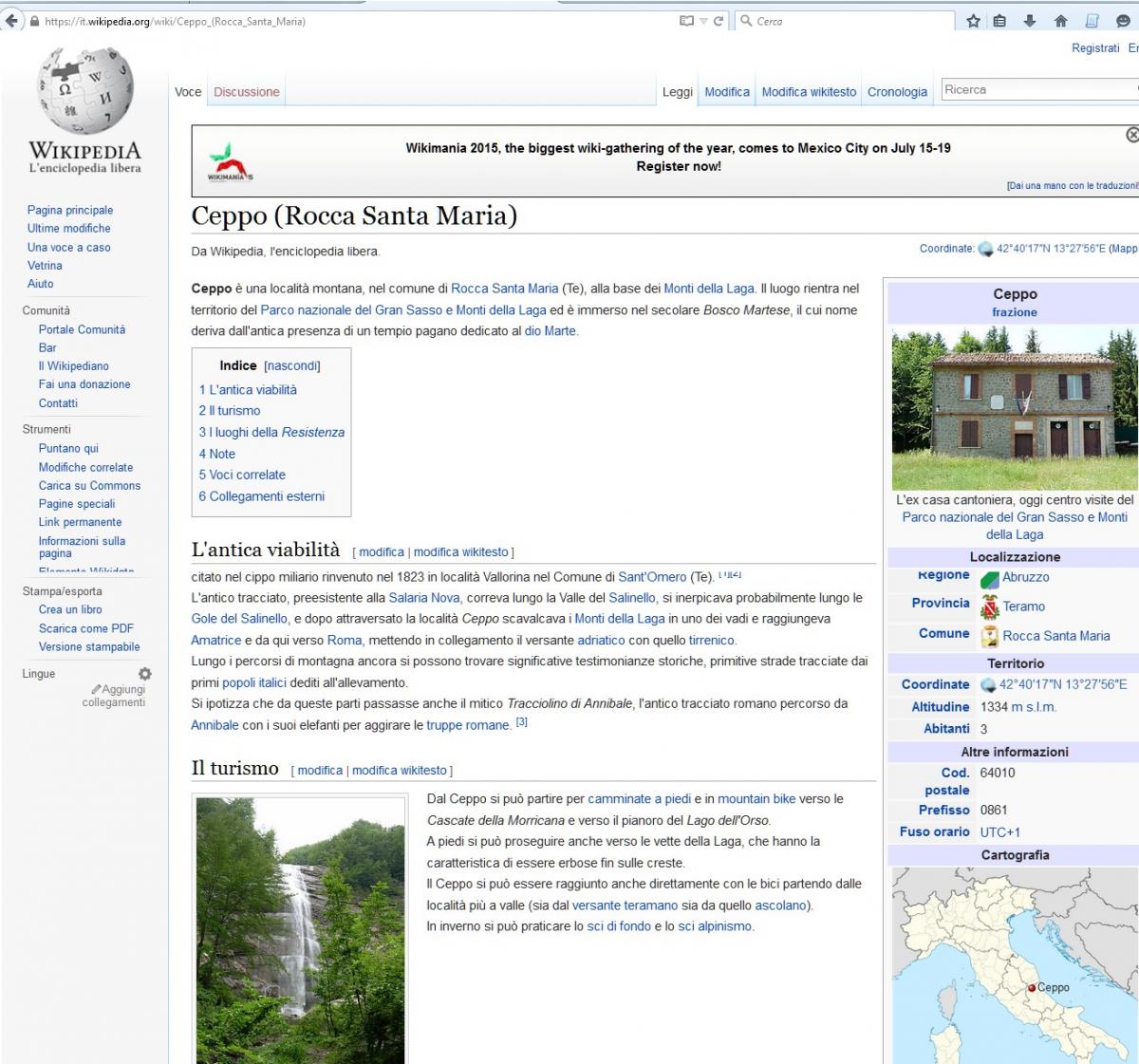Open the Salaria Nova link

point(424,598)
